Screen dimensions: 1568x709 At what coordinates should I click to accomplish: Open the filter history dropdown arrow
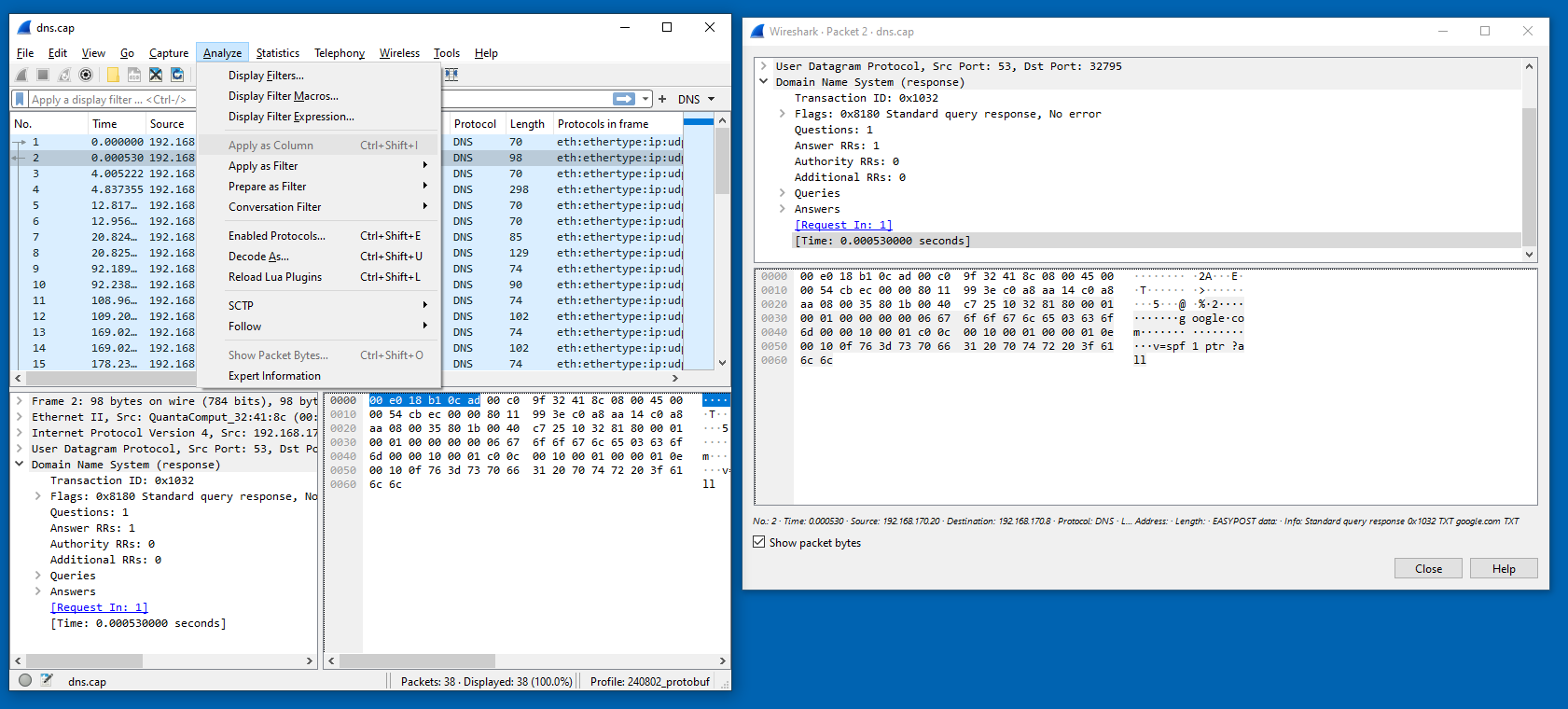[x=645, y=99]
